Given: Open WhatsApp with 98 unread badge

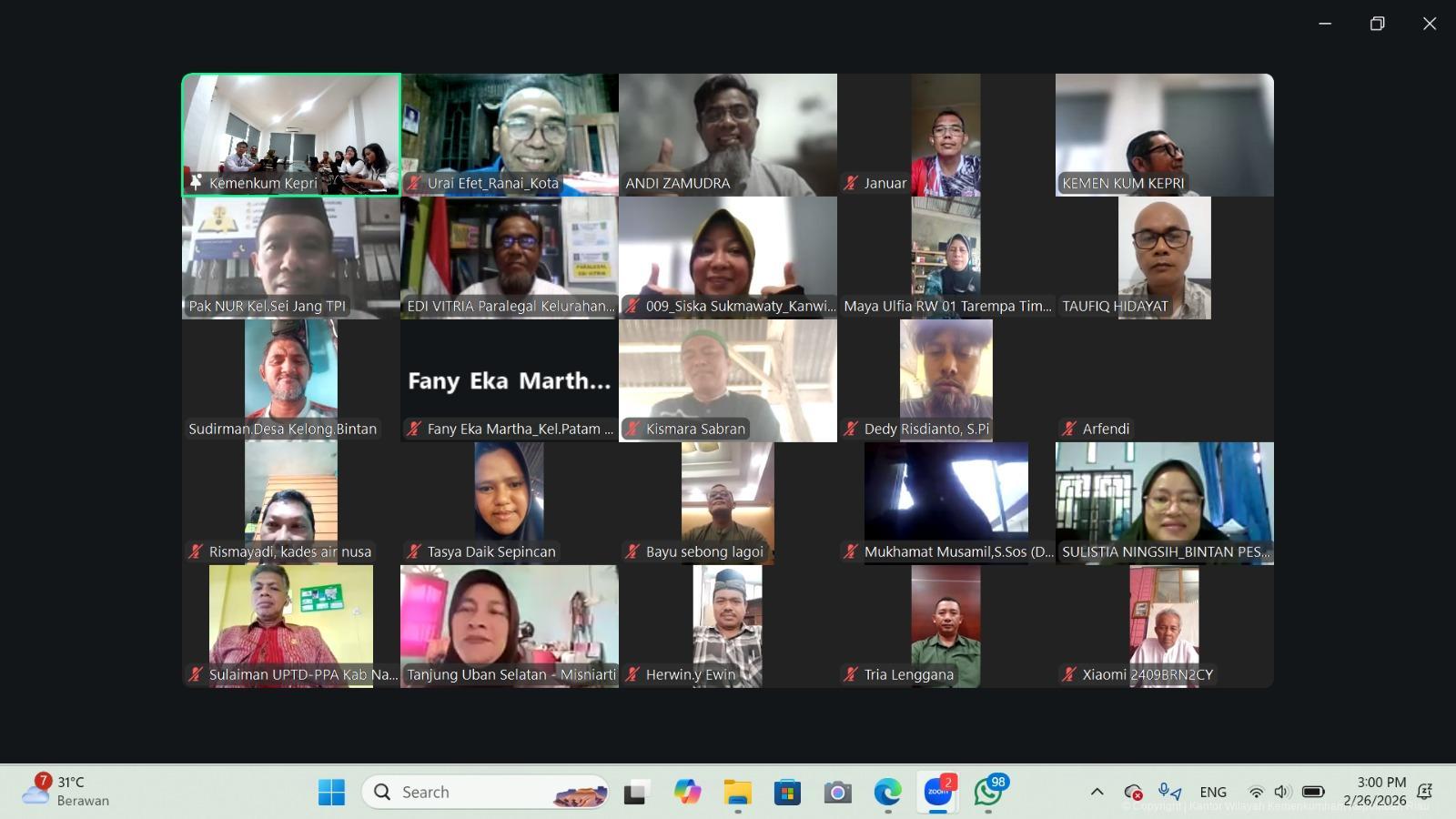Looking at the screenshot, I should 987,793.
